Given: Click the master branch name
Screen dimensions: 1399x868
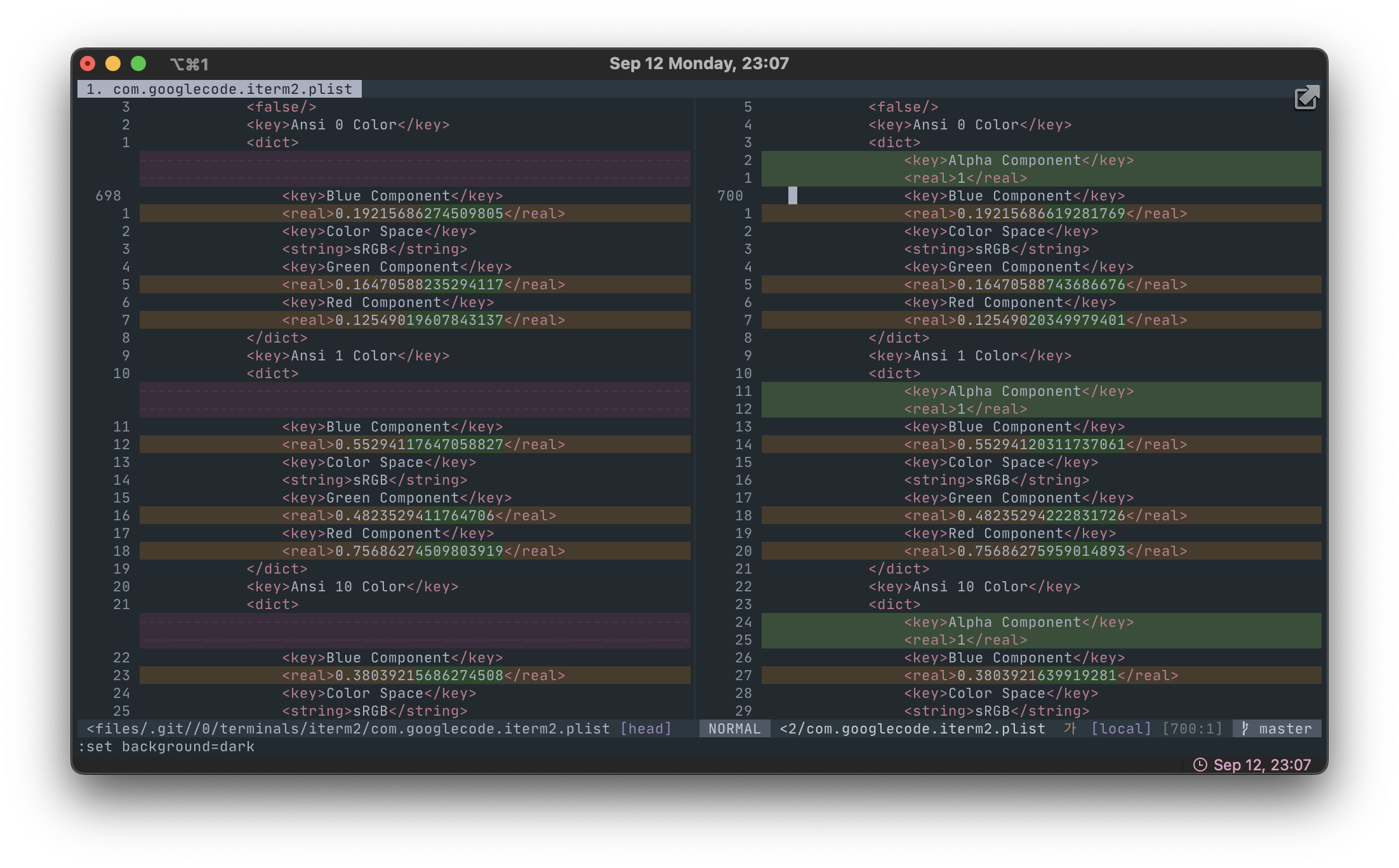Looking at the screenshot, I should coord(1285,728).
